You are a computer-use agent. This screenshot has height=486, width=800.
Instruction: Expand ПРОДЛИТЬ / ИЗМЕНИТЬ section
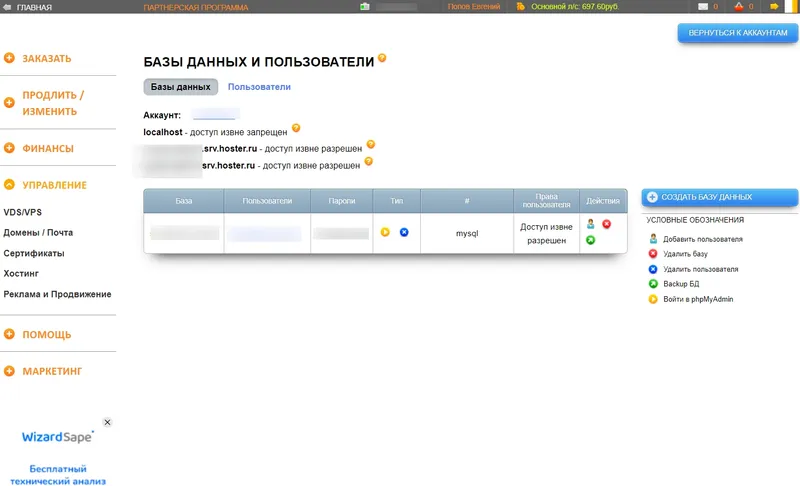(53, 103)
